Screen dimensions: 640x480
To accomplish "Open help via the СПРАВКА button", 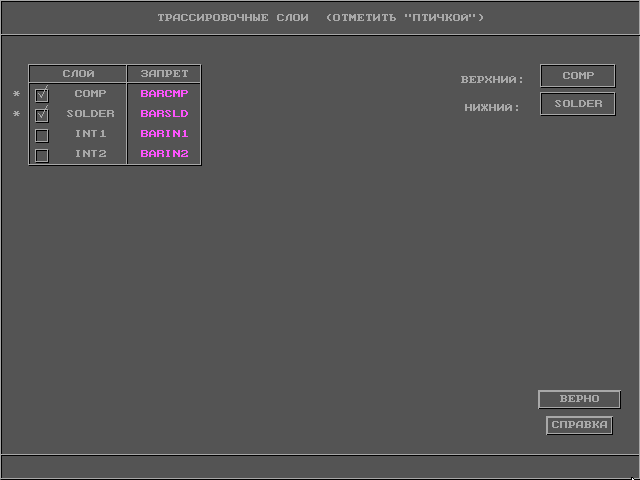I will [579, 425].
